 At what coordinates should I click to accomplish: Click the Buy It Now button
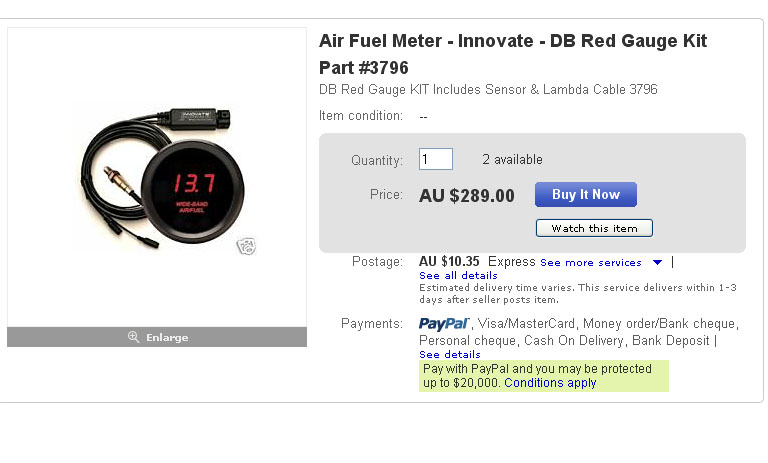click(x=586, y=195)
